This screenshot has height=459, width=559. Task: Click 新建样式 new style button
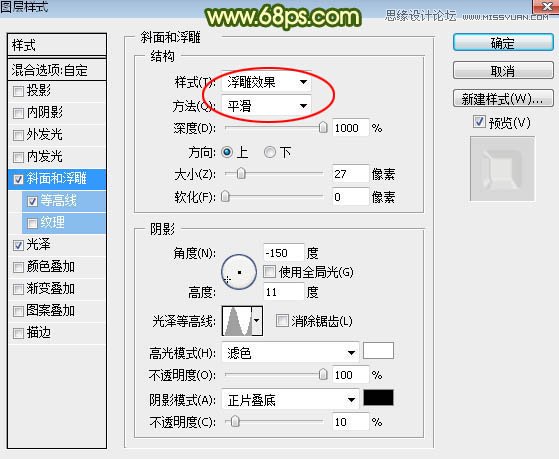(x=503, y=98)
